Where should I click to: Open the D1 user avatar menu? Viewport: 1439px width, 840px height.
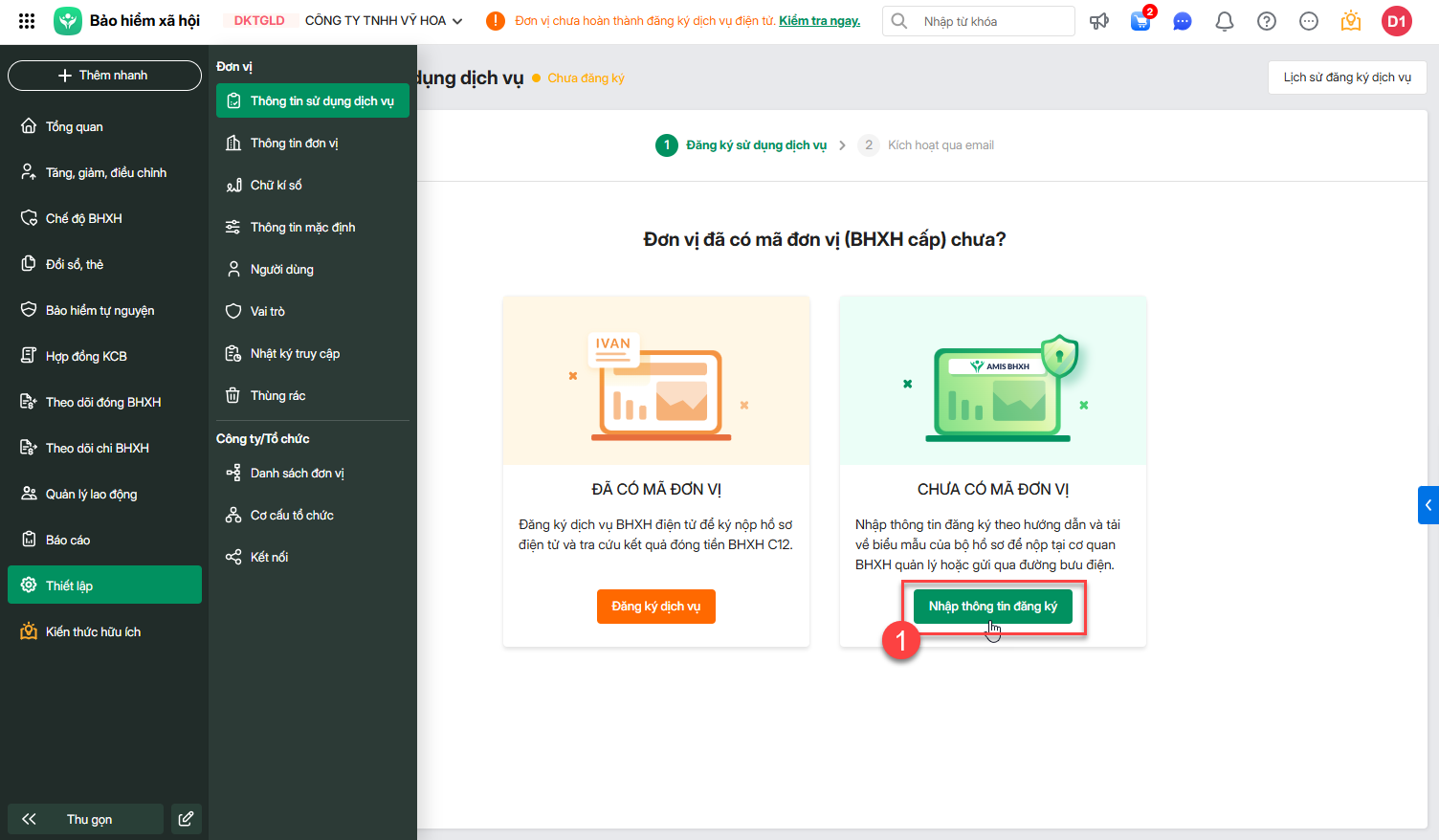coord(1397,21)
